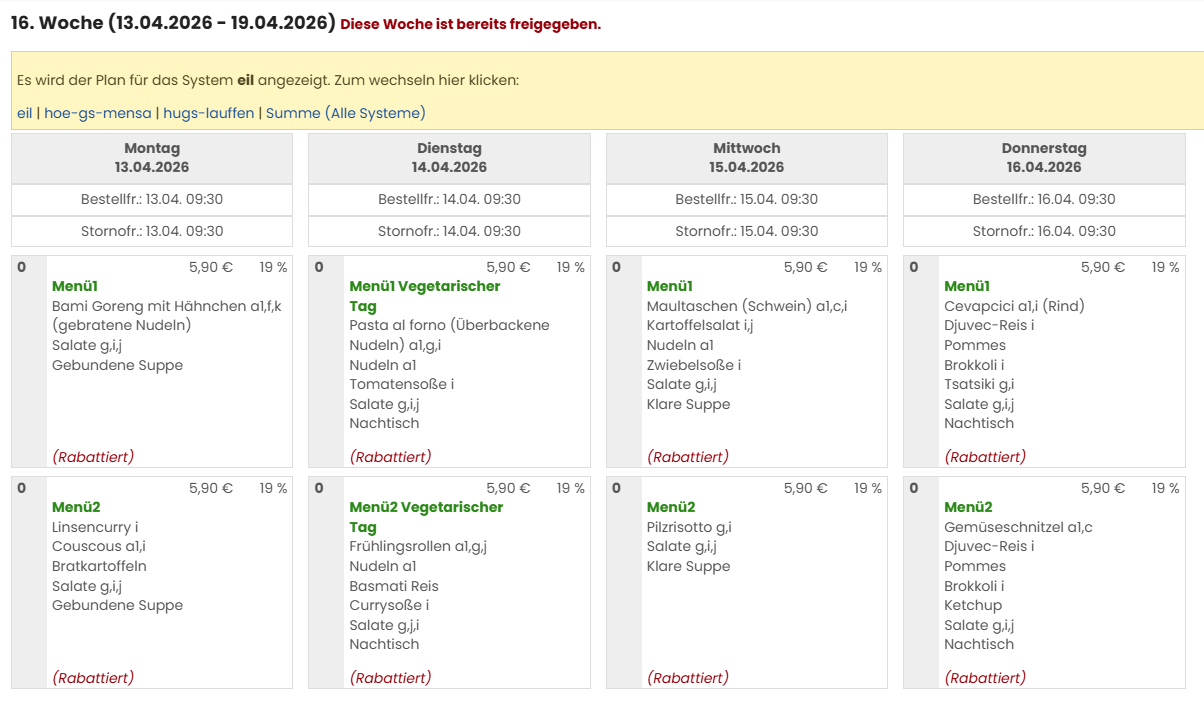Click the Stornofr. 16.04. 09:30 row
The height and width of the screenshot is (706, 1204).
tap(1044, 231)
